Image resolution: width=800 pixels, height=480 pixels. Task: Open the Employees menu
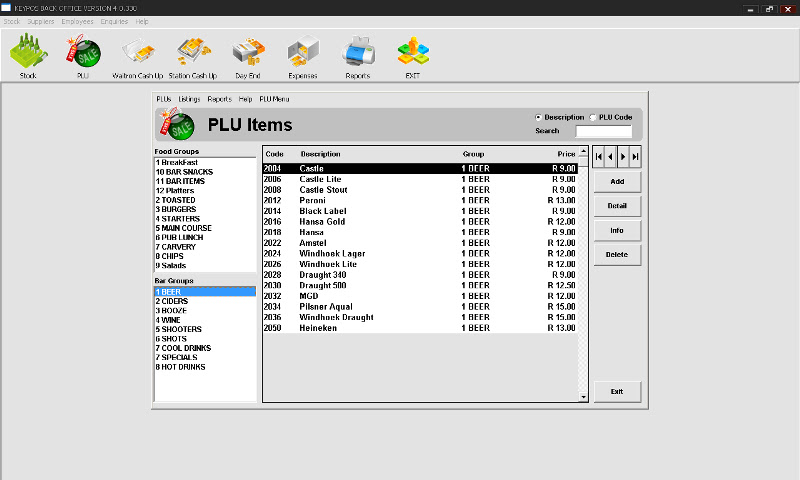(78, 21)
